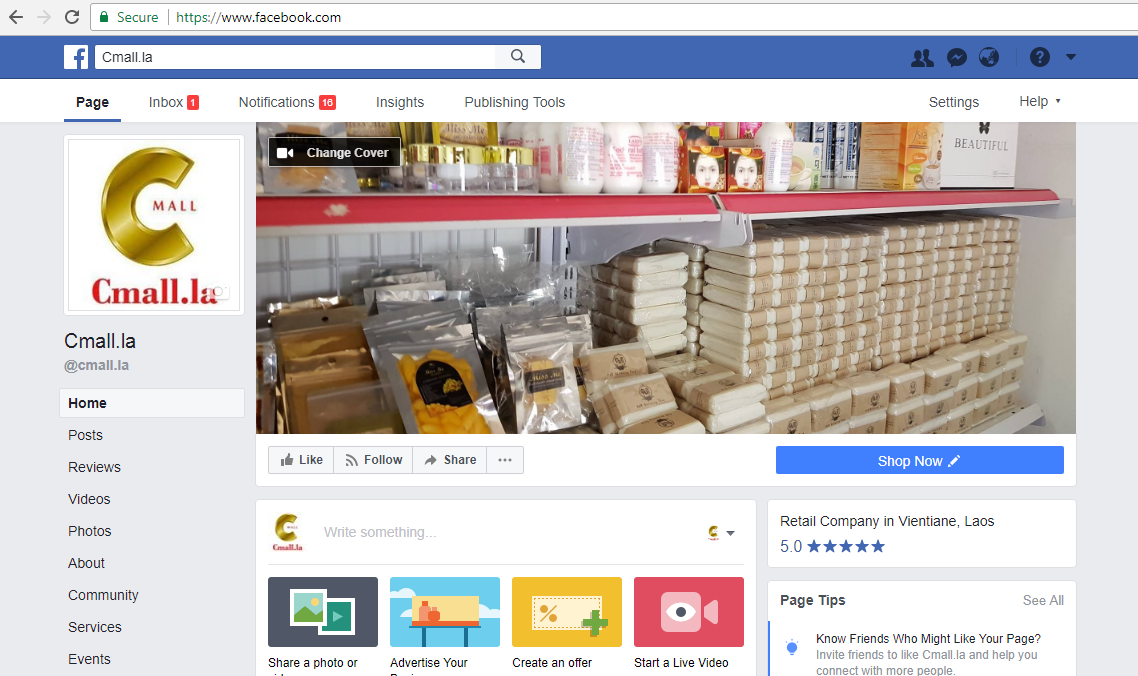The image size is (1138, 676).
Task: Click the Like button
Action: (x=301, y=460)
